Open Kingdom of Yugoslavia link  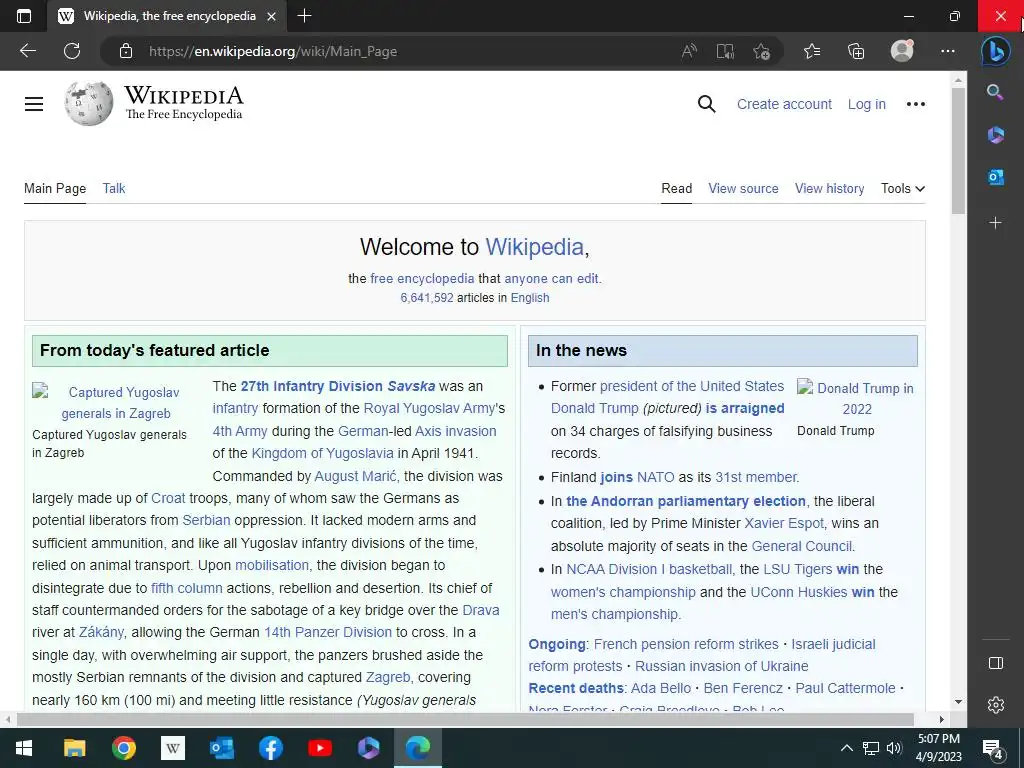coord(323,453)
